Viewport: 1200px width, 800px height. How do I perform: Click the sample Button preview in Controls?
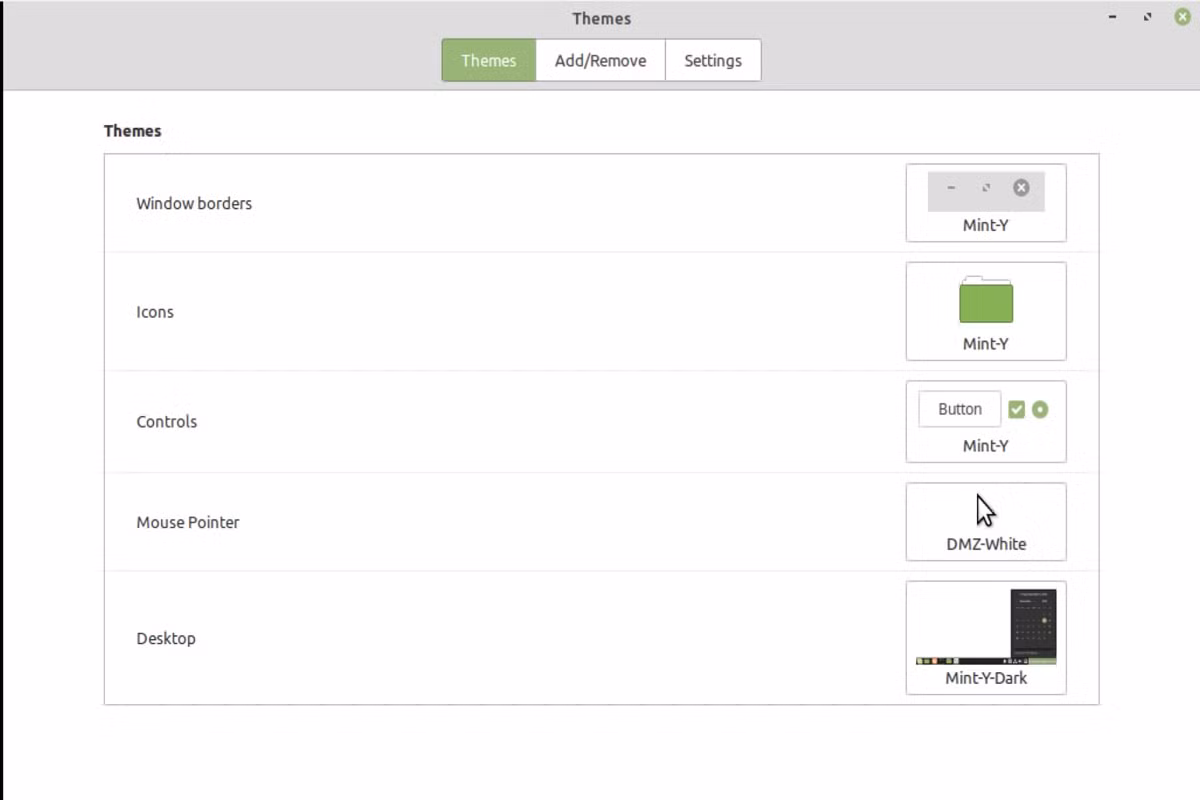pos(960,409)
